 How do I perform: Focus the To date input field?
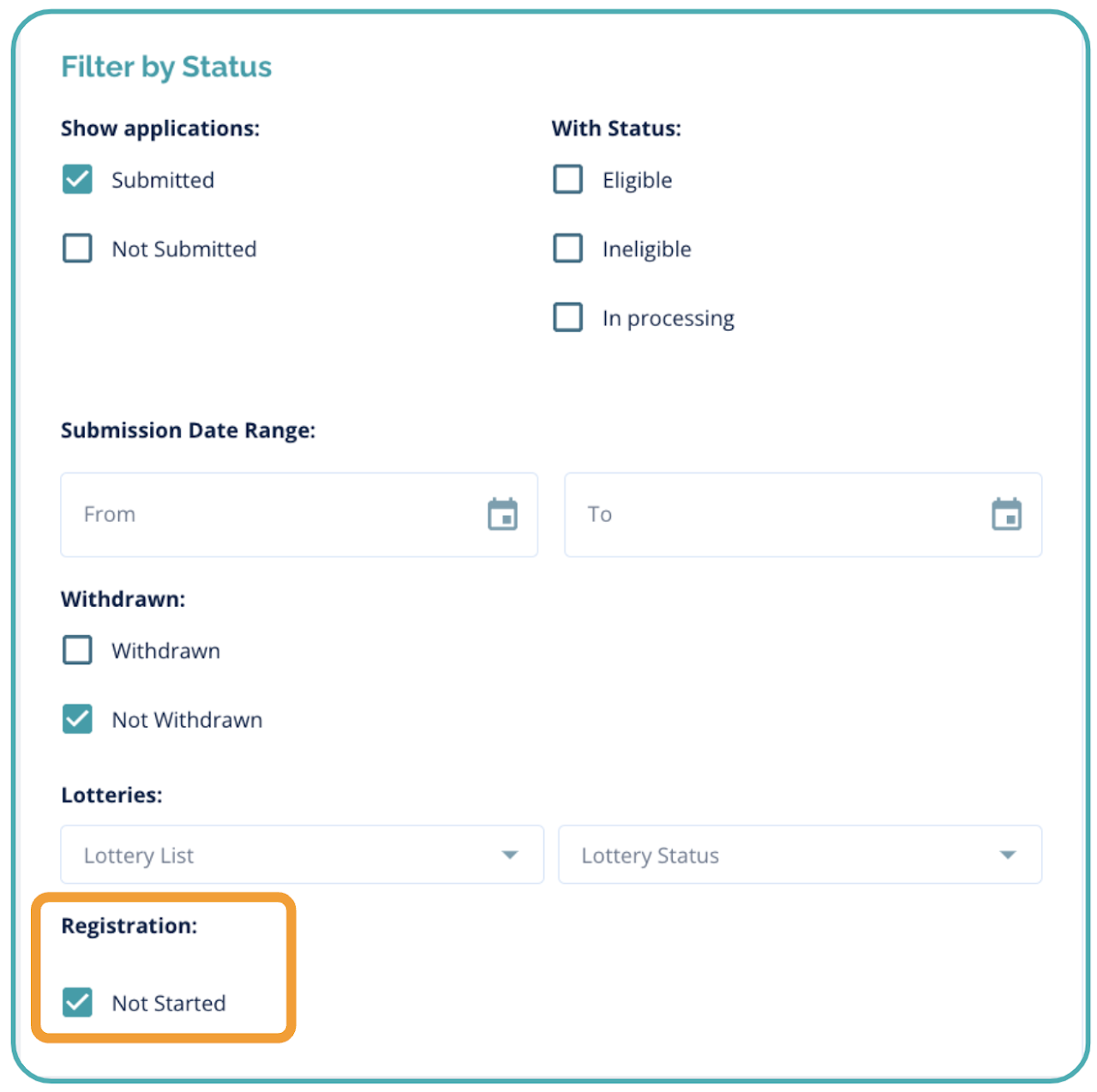[771, 514]
